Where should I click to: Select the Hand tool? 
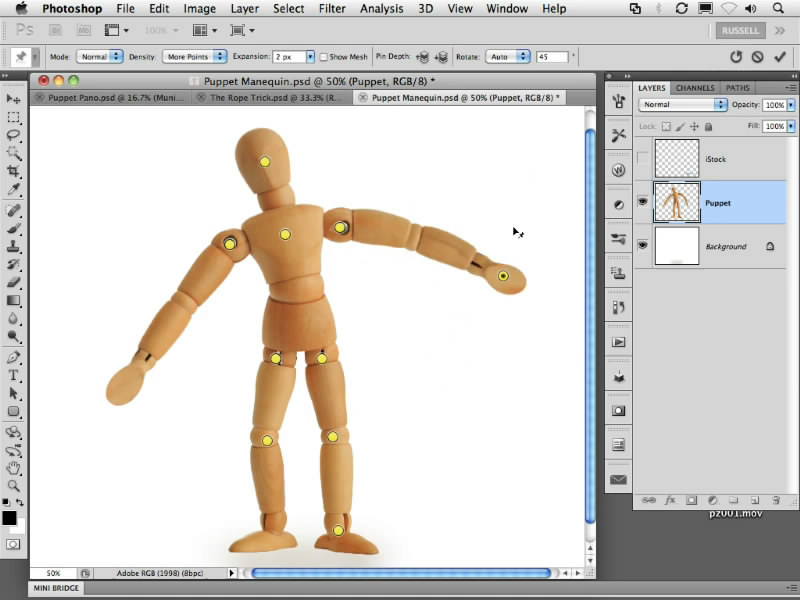[14, 467]
